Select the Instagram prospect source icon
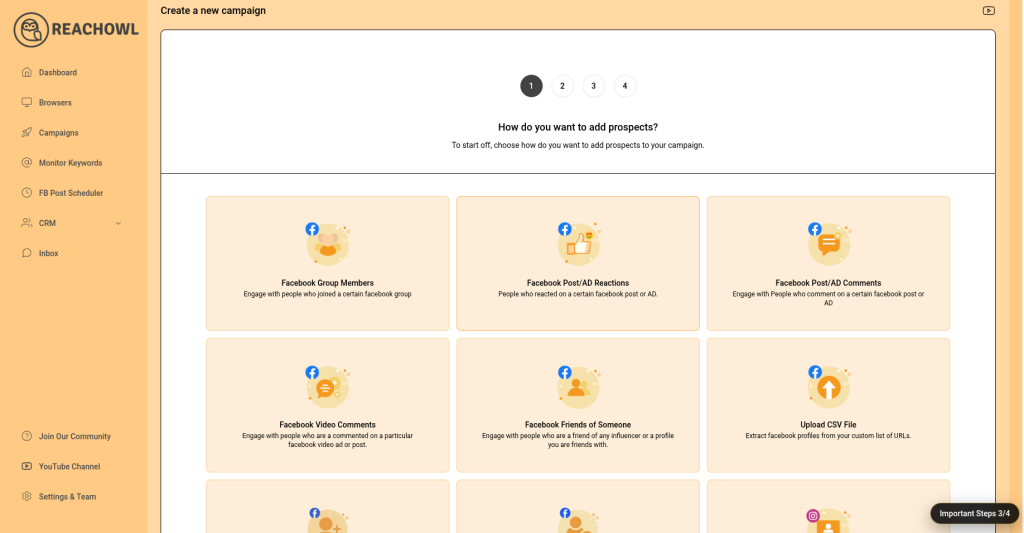 (x=828, y=521)
